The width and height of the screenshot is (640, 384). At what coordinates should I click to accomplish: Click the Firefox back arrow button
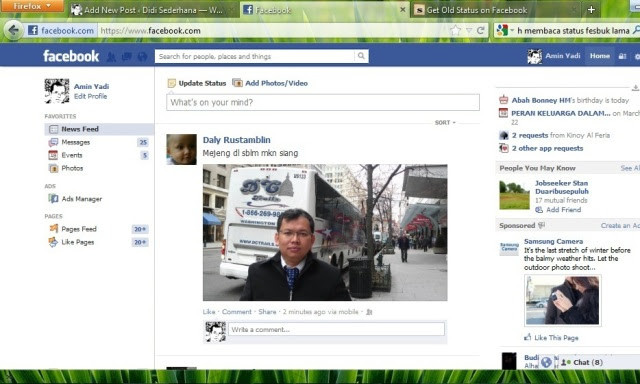13,30
